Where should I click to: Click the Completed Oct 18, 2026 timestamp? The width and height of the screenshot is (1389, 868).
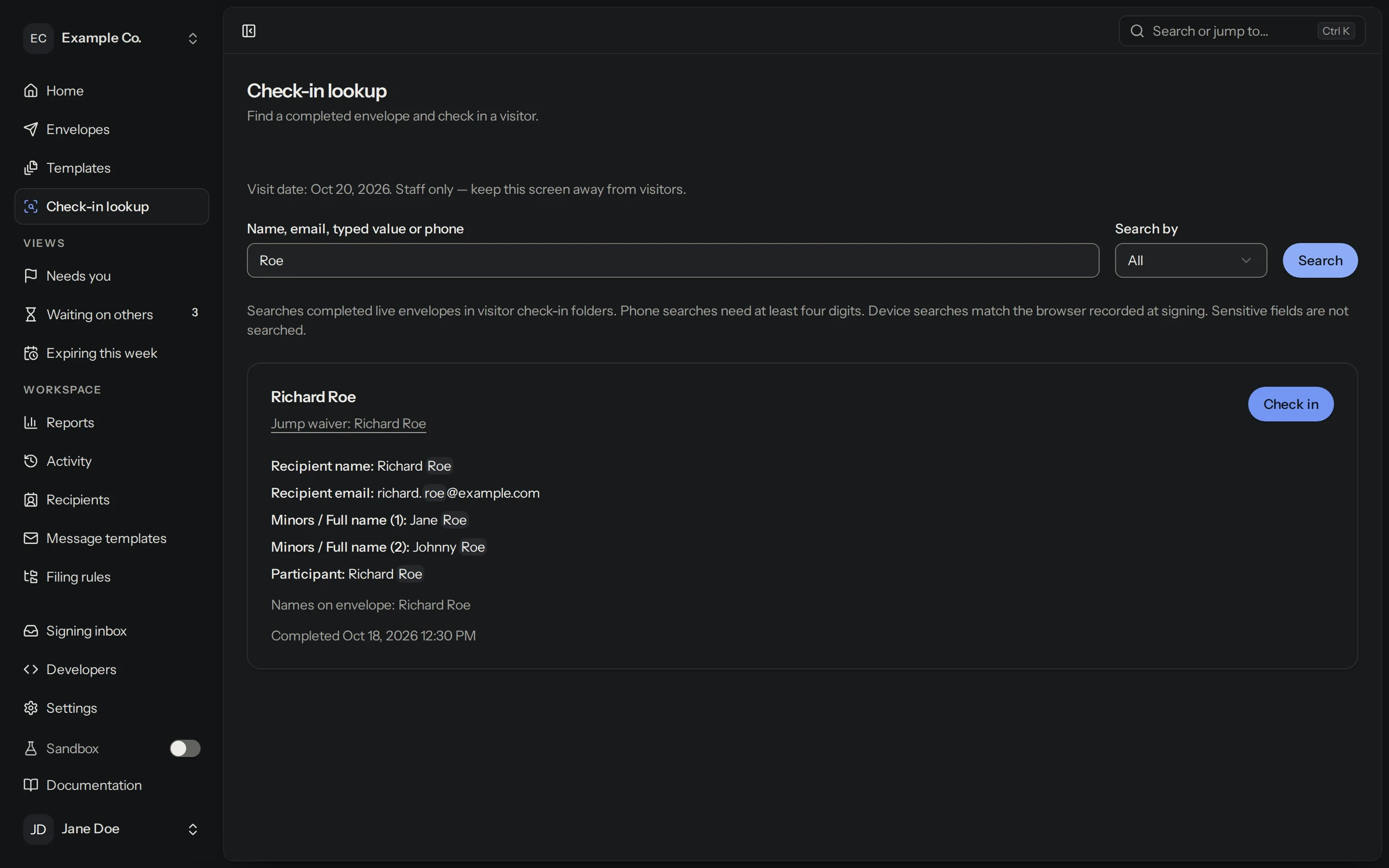click(x=373, y=636)
